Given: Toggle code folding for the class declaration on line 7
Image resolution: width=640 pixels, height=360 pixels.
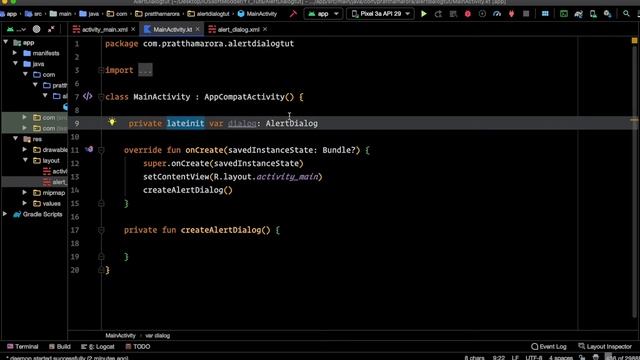Looking at the screenshot, I should 101,97.
